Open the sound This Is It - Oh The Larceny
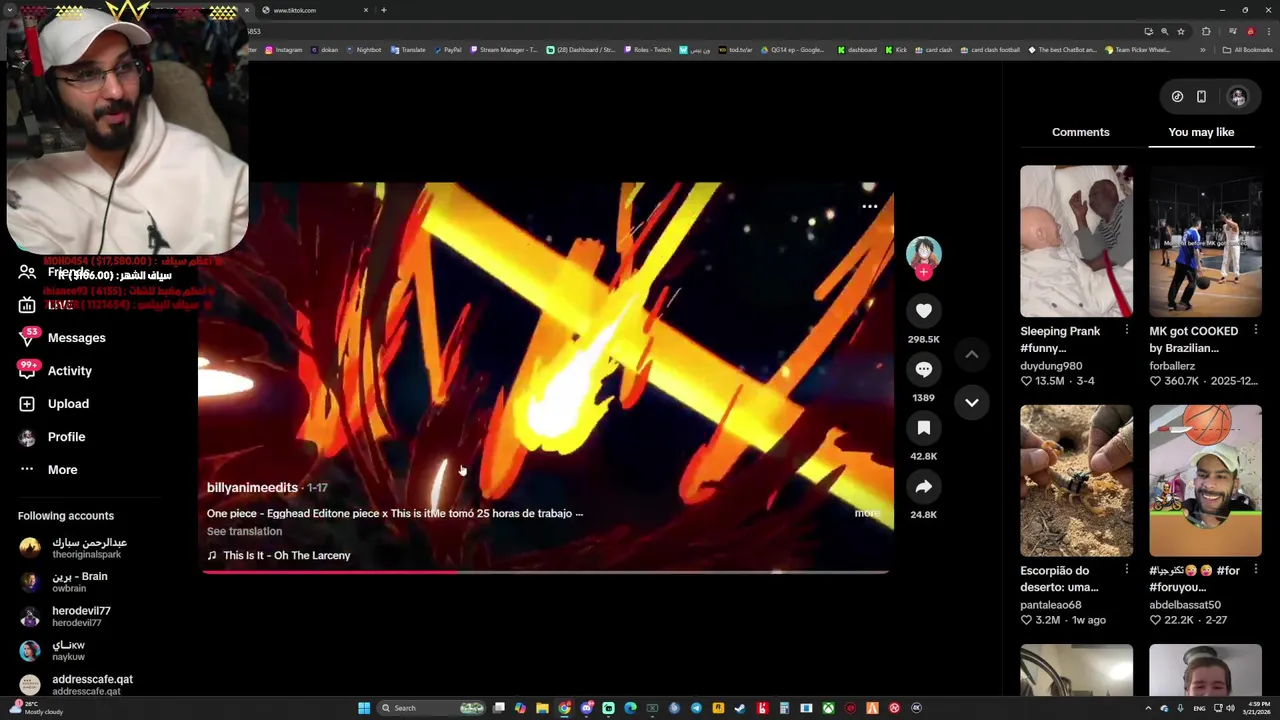The height and width of the screenshot is (720, 1280). coord(287,555)
